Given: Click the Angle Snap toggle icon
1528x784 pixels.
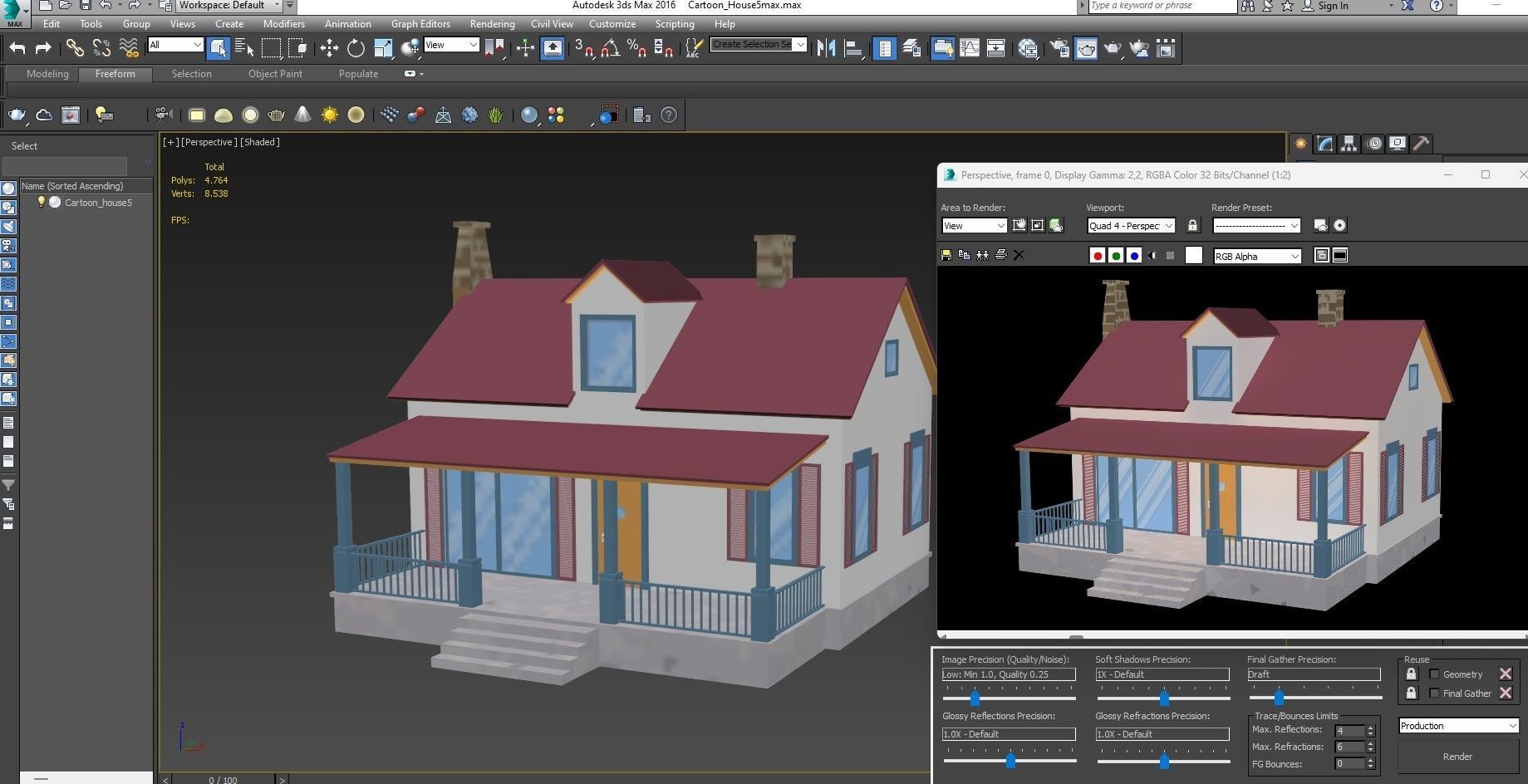Looking at the screenshot, I should (x=611, y=48).
